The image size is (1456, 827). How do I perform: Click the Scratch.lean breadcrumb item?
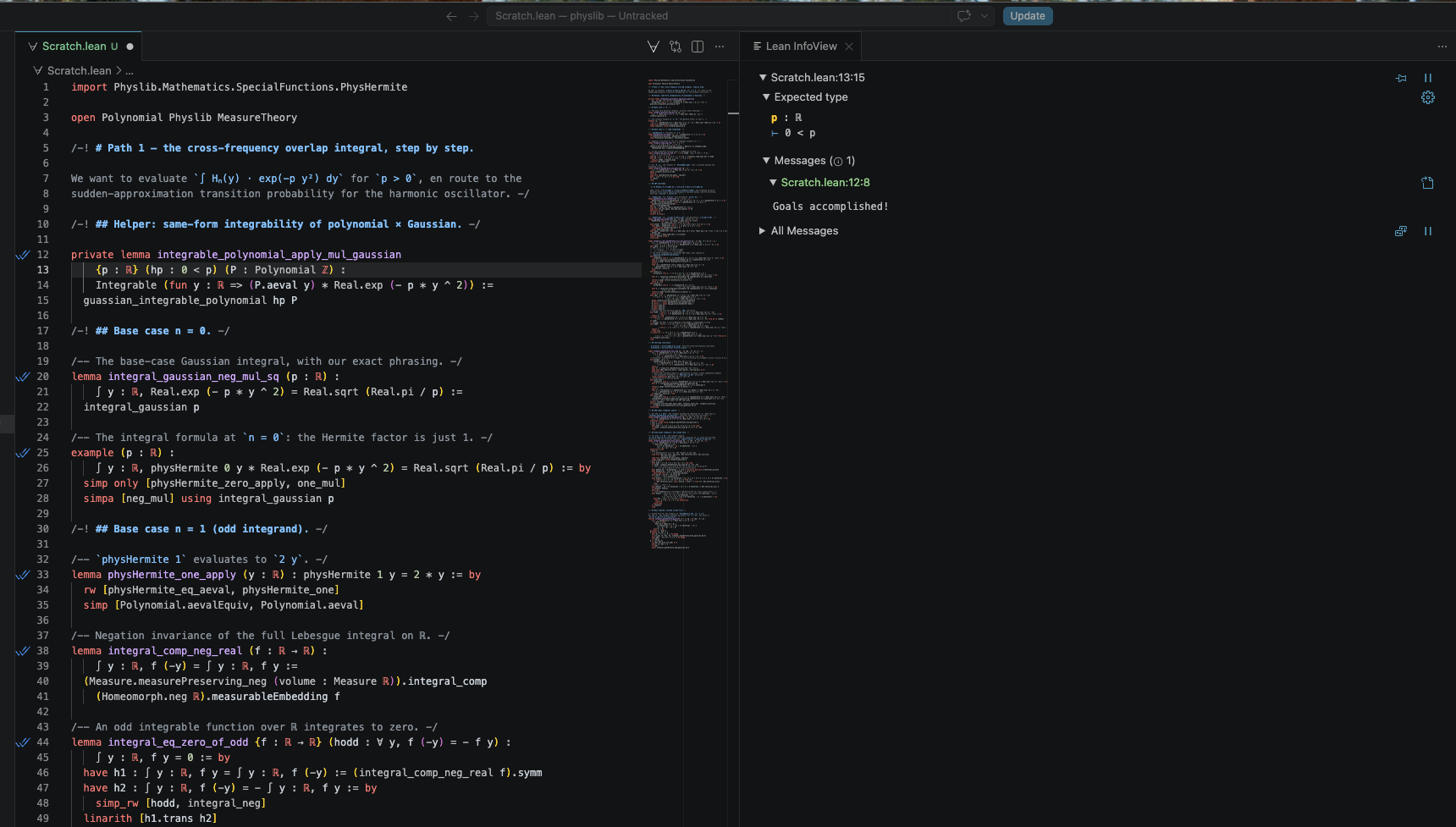click(x=79, y=71)
